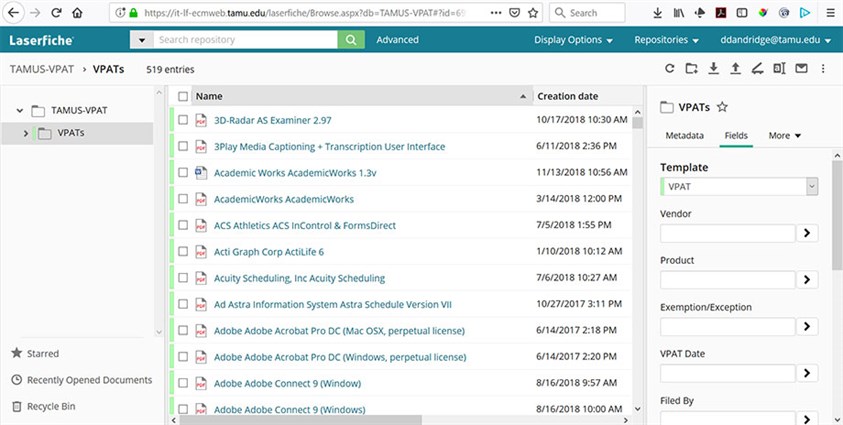Open search type dropdown beside repository search
Viewport: 843px width, 425px height.
(142, 40)
